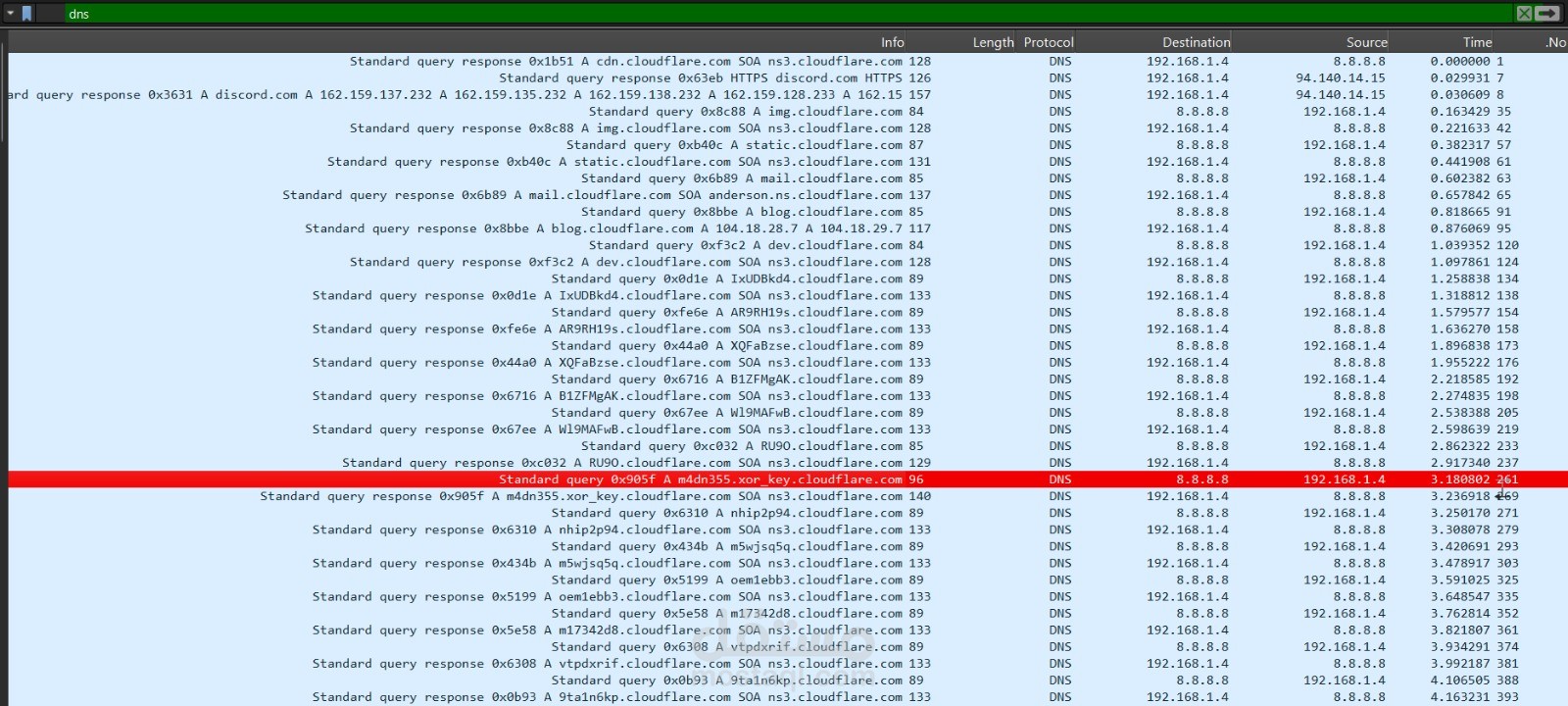
Task: Select response 0x5199 oem1ebb3.cloudflare.com row
Action: click(x=788, y=596)
